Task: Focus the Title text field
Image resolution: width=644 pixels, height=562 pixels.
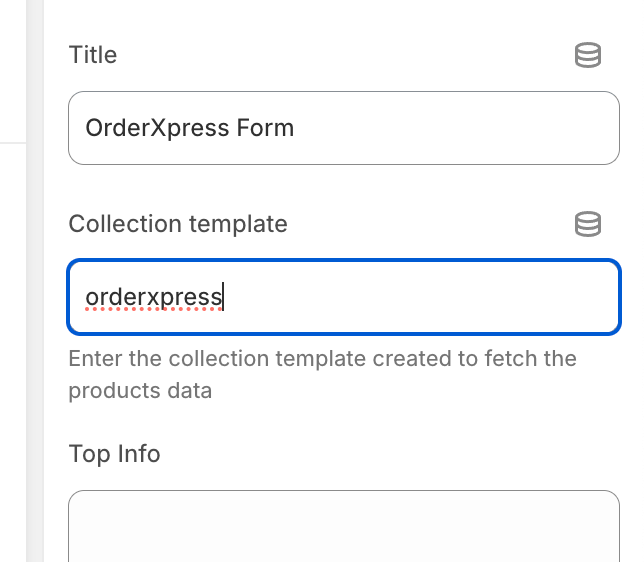Action: [343, 128]
